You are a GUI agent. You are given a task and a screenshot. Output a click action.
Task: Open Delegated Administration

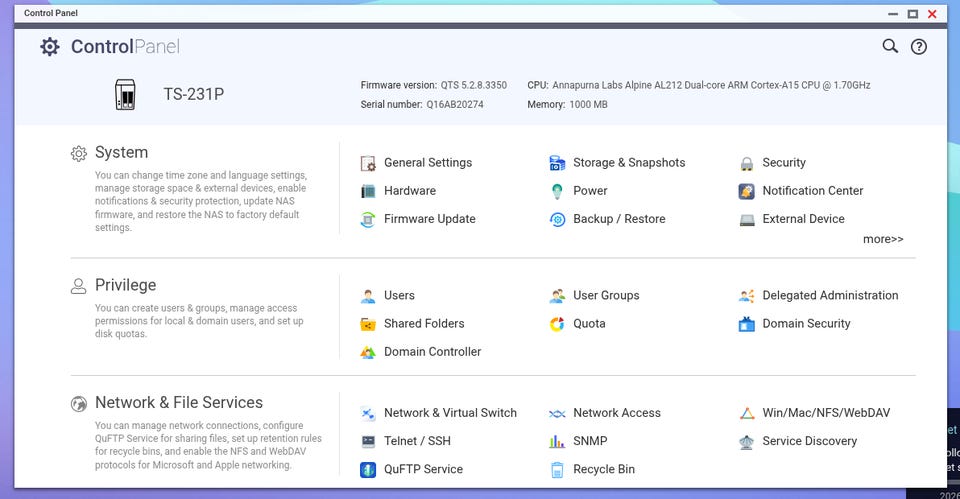coord(830,296)
